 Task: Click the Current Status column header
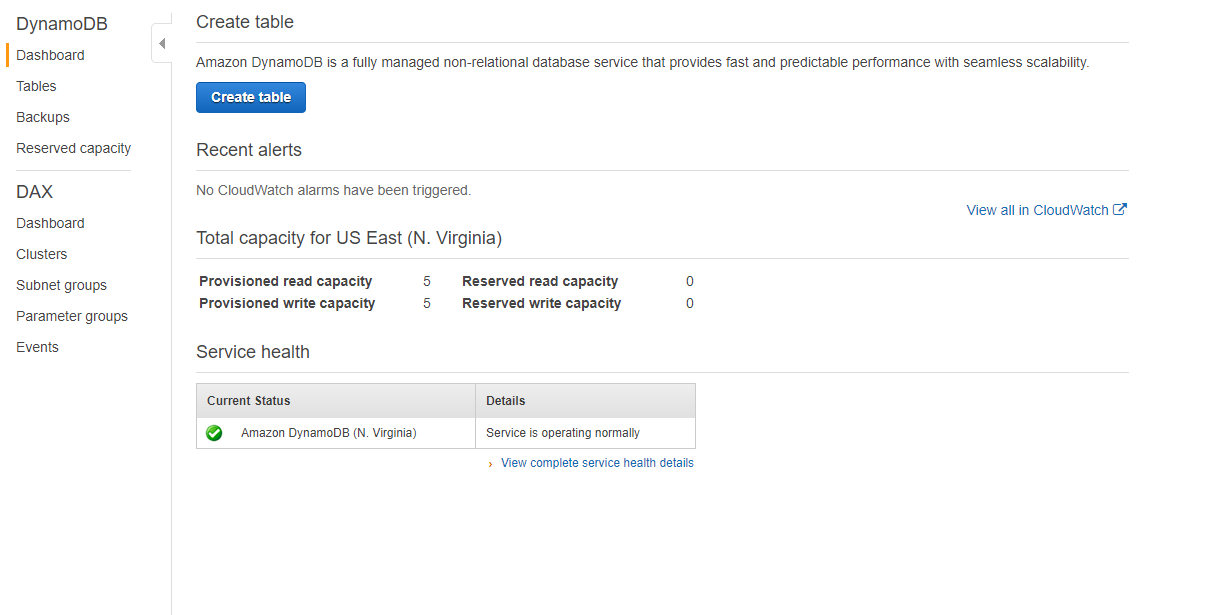coord(336,400)
